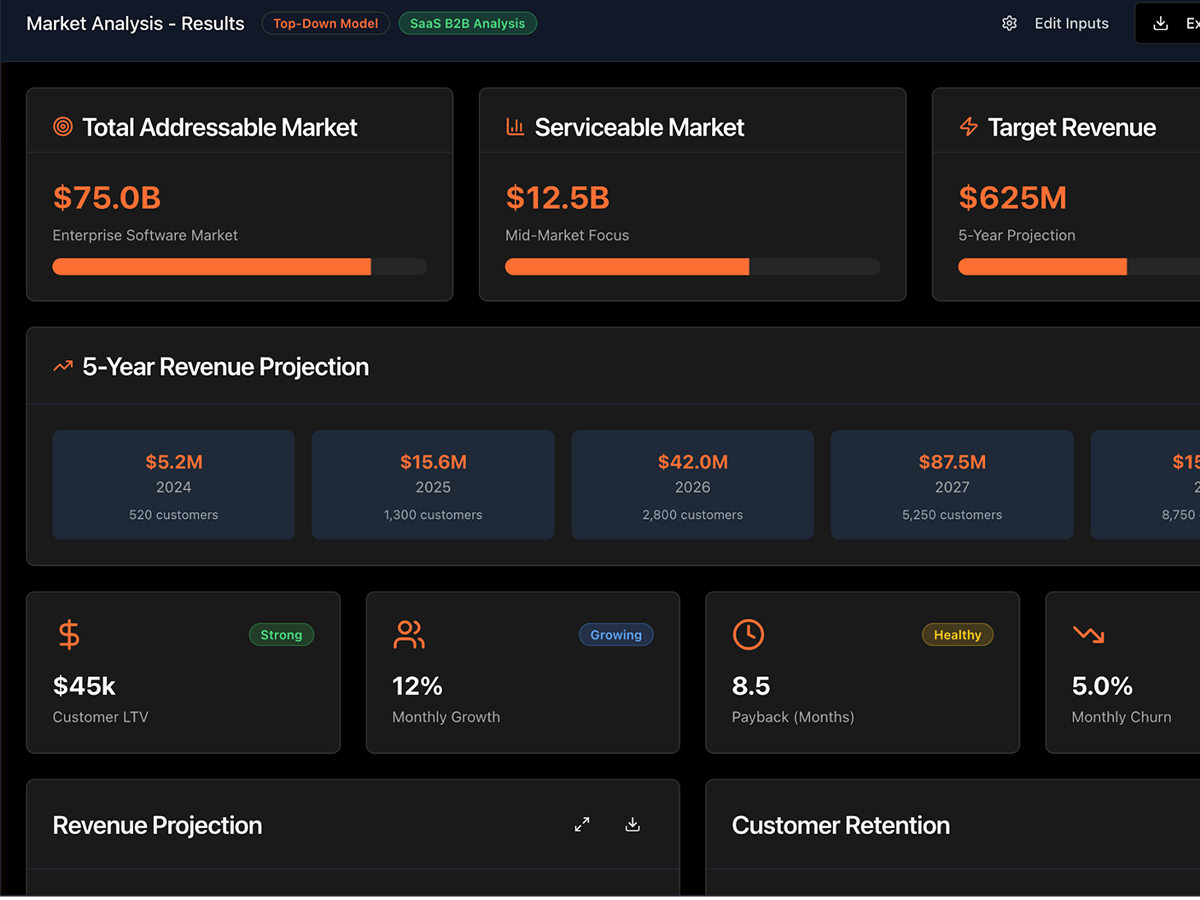Click the Growing status badge
Image resolution: width=1200 pixels, height=900 pixels.
616,635
